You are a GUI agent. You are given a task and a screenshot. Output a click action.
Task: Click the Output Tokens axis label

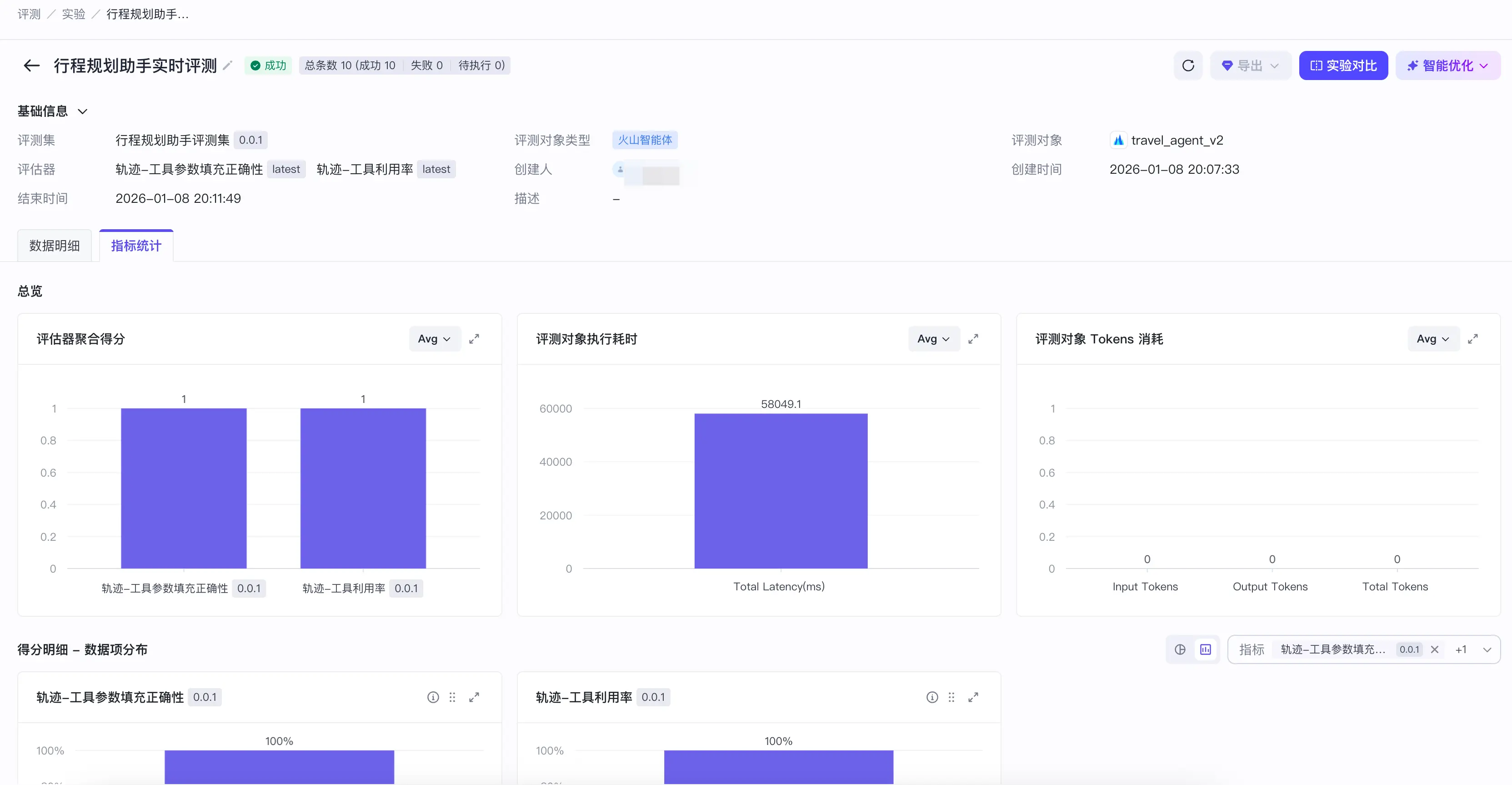(1270, 587)
